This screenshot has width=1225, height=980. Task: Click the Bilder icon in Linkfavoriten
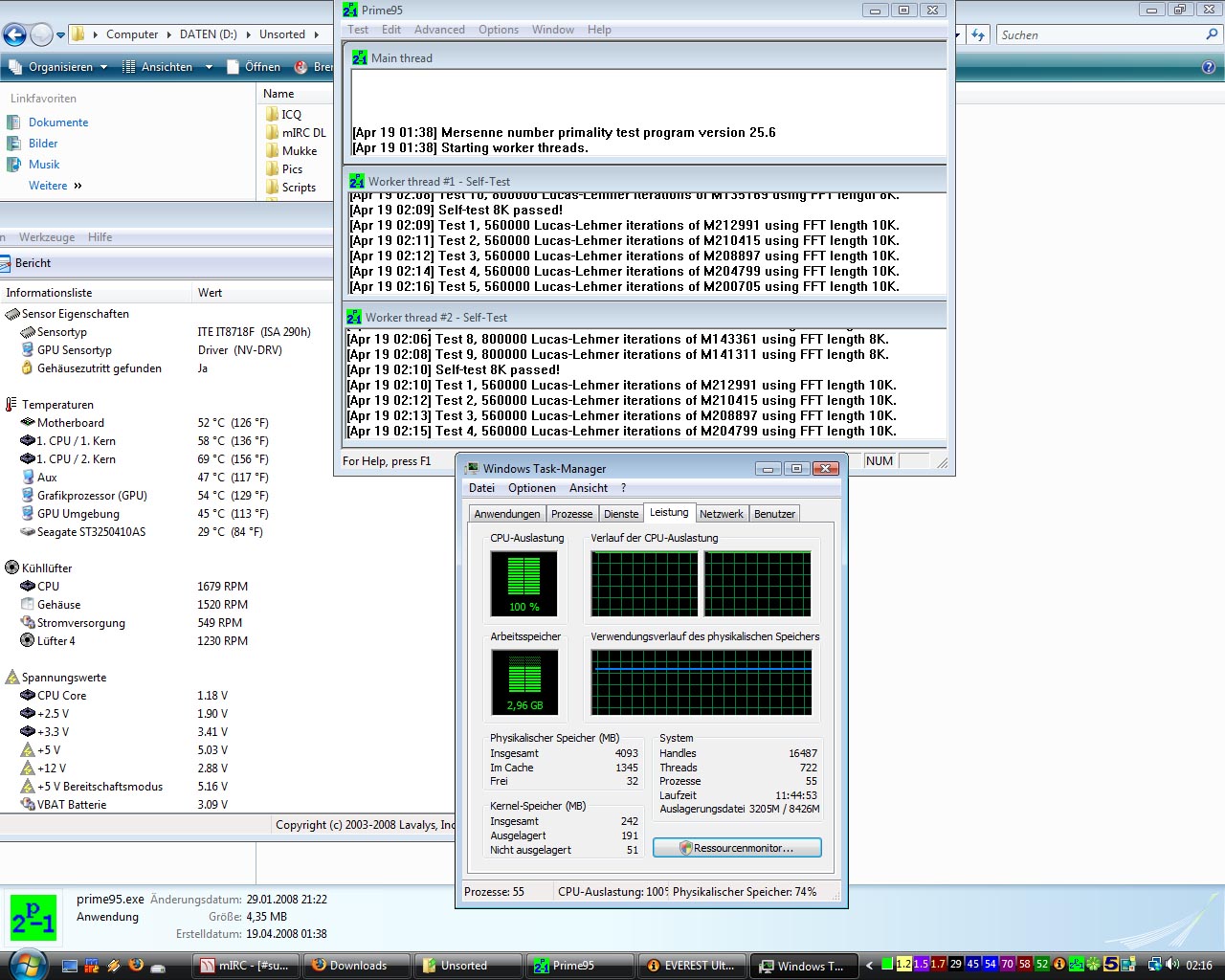point(13,144)
